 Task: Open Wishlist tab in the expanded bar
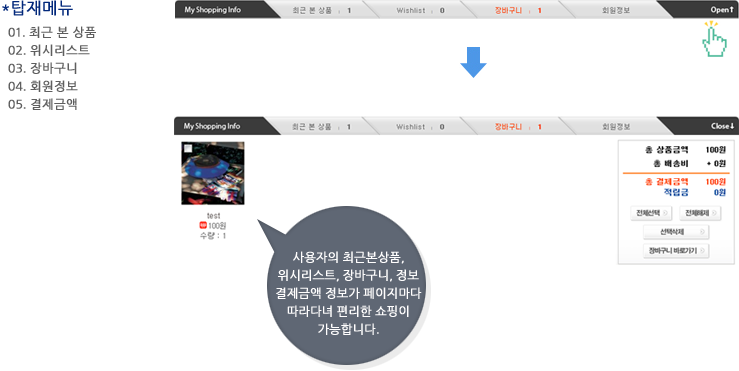tap(419, 127)
